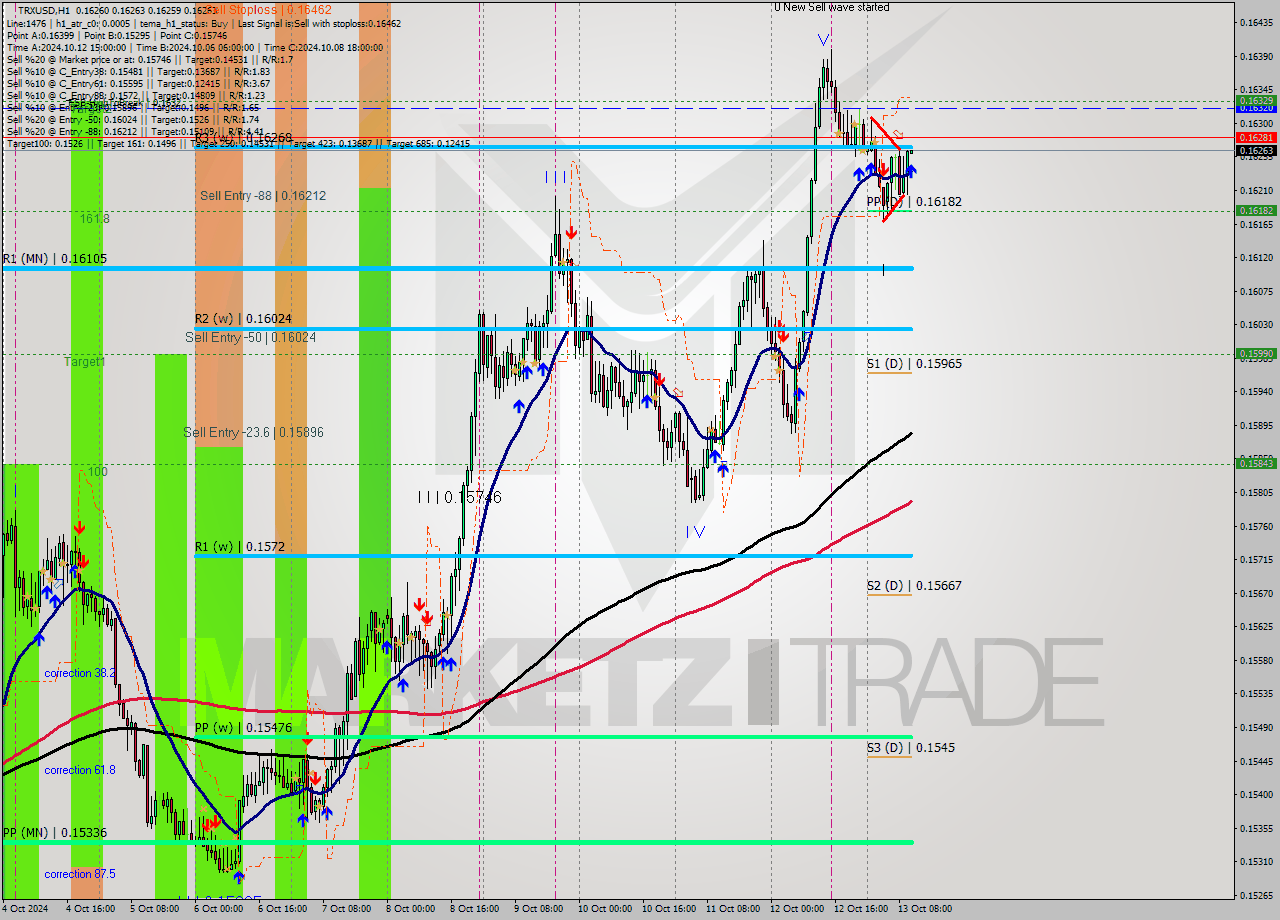This screenshot has height=920, width=1280.
Task: Click the U New Sell wave started text
Action: click(x=831, y=7)
